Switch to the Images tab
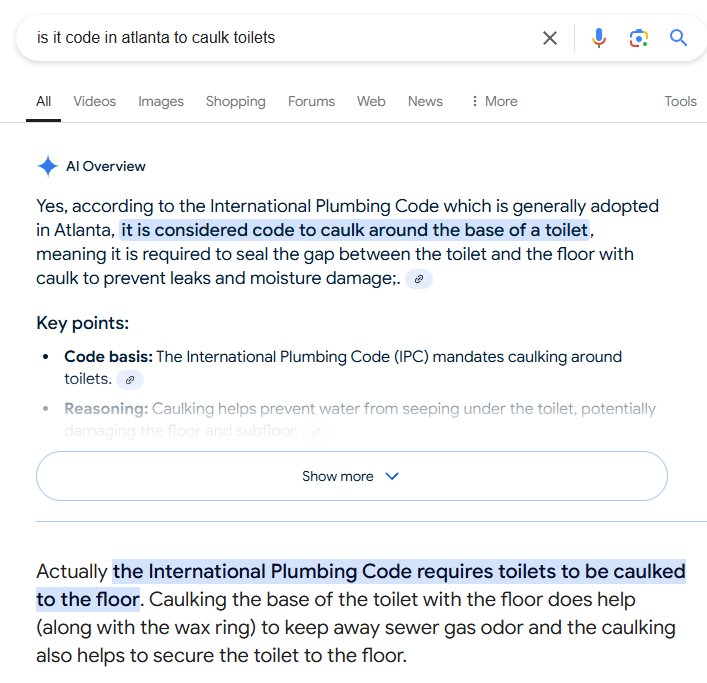This screenshot has height=683, width=707. [x=161, y=101]
